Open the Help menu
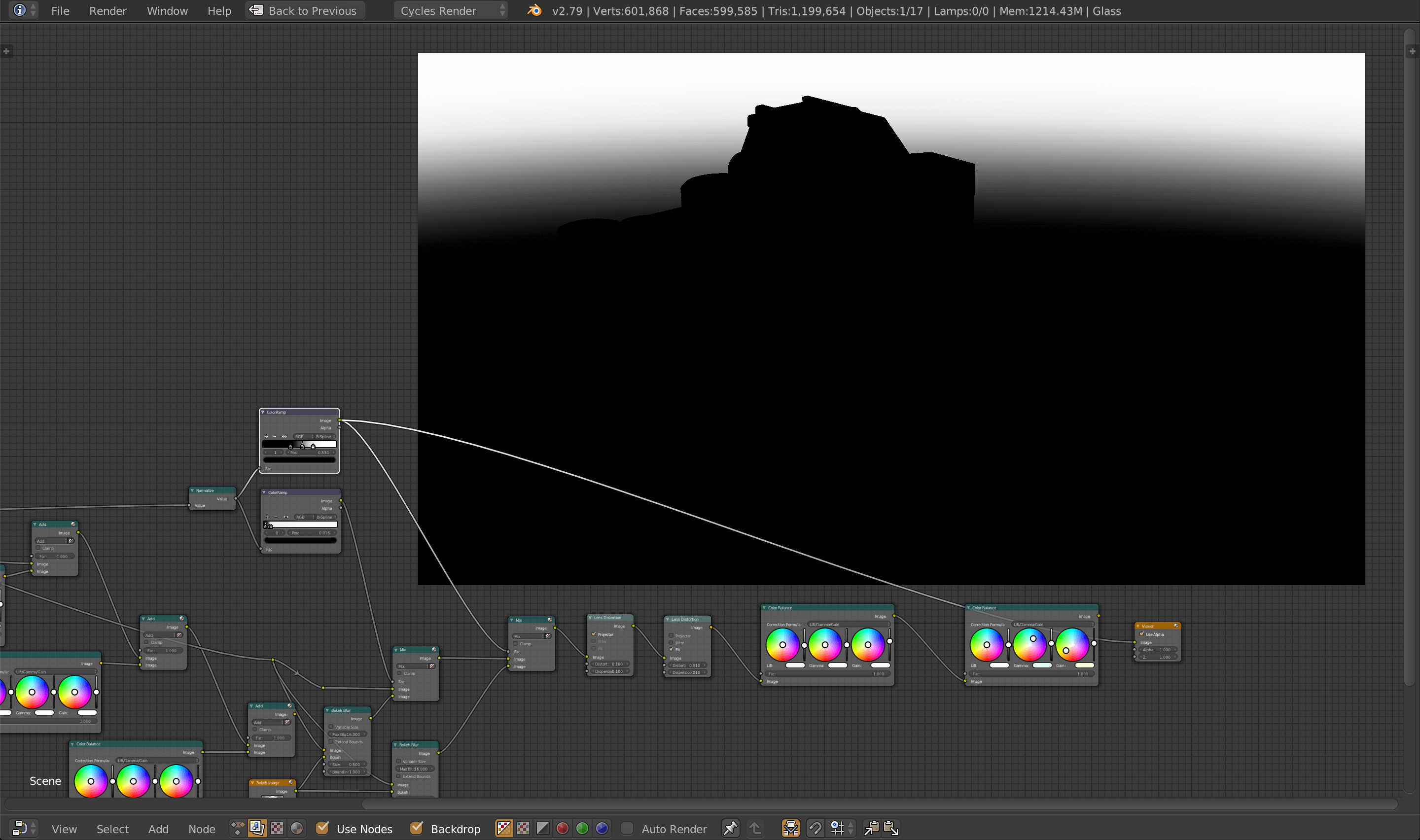This screenshot has height=840, width=1420. [x=219, y=11]
